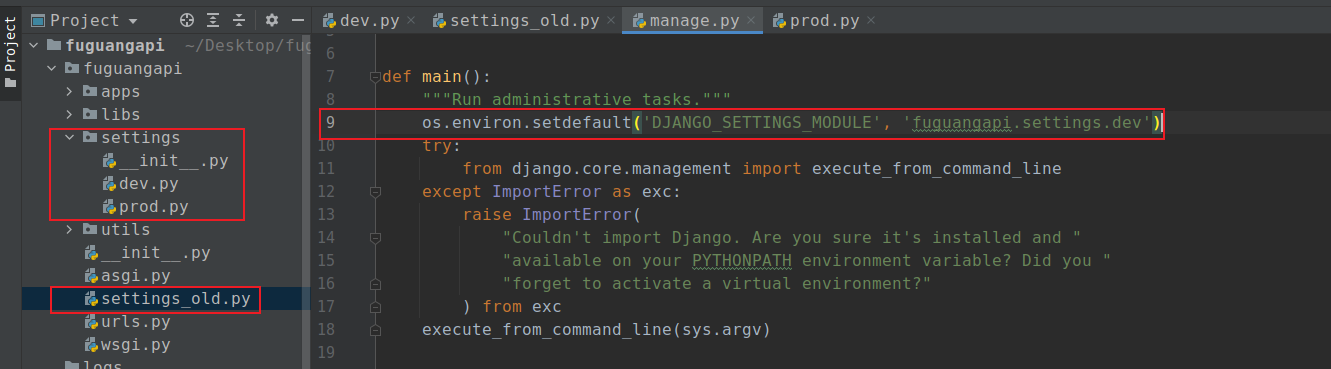Click the expand all icon in Project panel
Image resolution: width=1331 pixels, height=369 pixels.
click(213, 20)
